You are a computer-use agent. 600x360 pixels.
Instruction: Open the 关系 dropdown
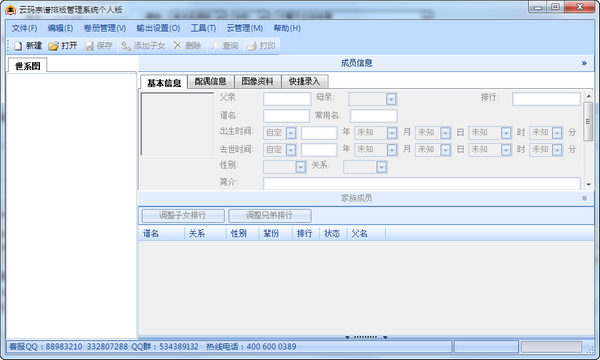pyautogui.click(x=381, y=167)
